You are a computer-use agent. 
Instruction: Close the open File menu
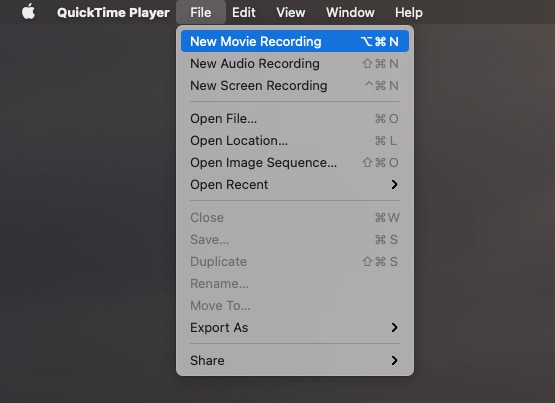coord(201,12)
